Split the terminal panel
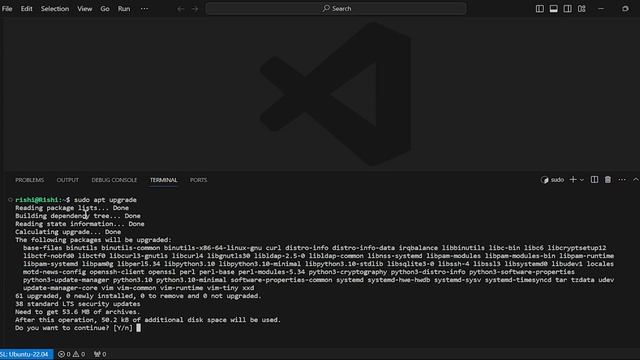This screenshot has height=360, width=640. point(594,180)
